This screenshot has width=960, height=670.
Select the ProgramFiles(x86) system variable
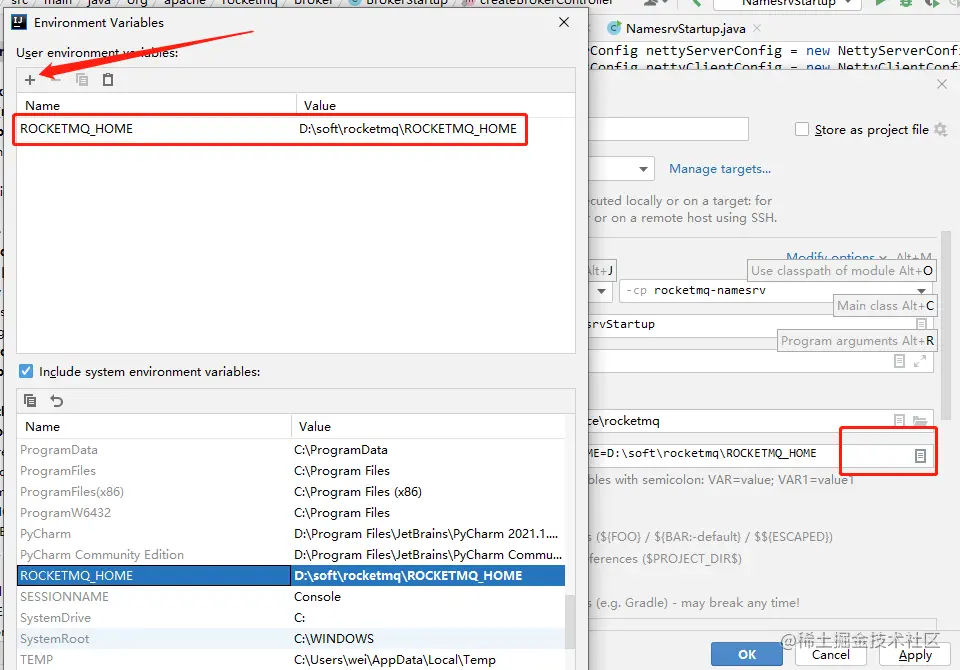(291, 491)
